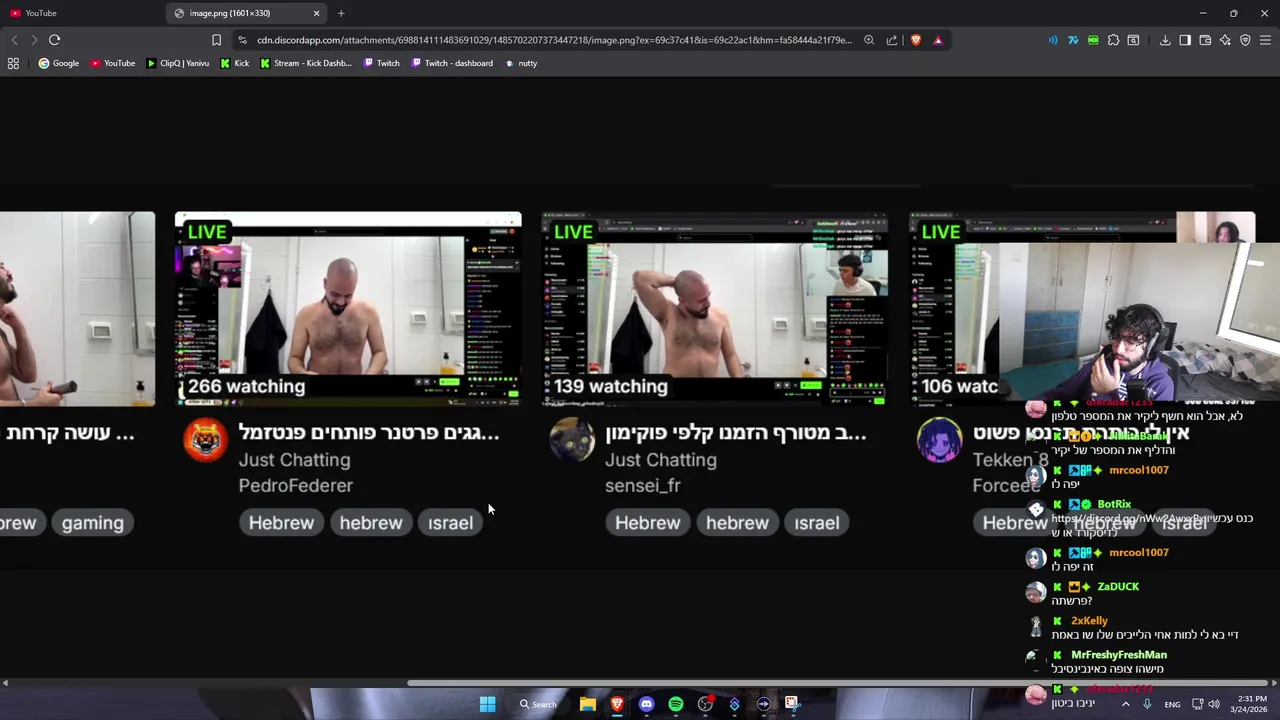Switch to the YouTube tab
1280x720 pixels.
coord(80,13)
